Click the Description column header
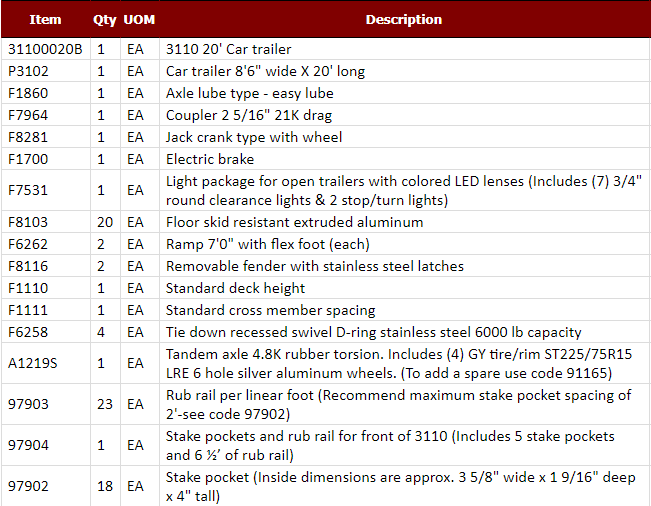This screenshot has width=651, height=506. pyautogui.click(x=403, y=19)
